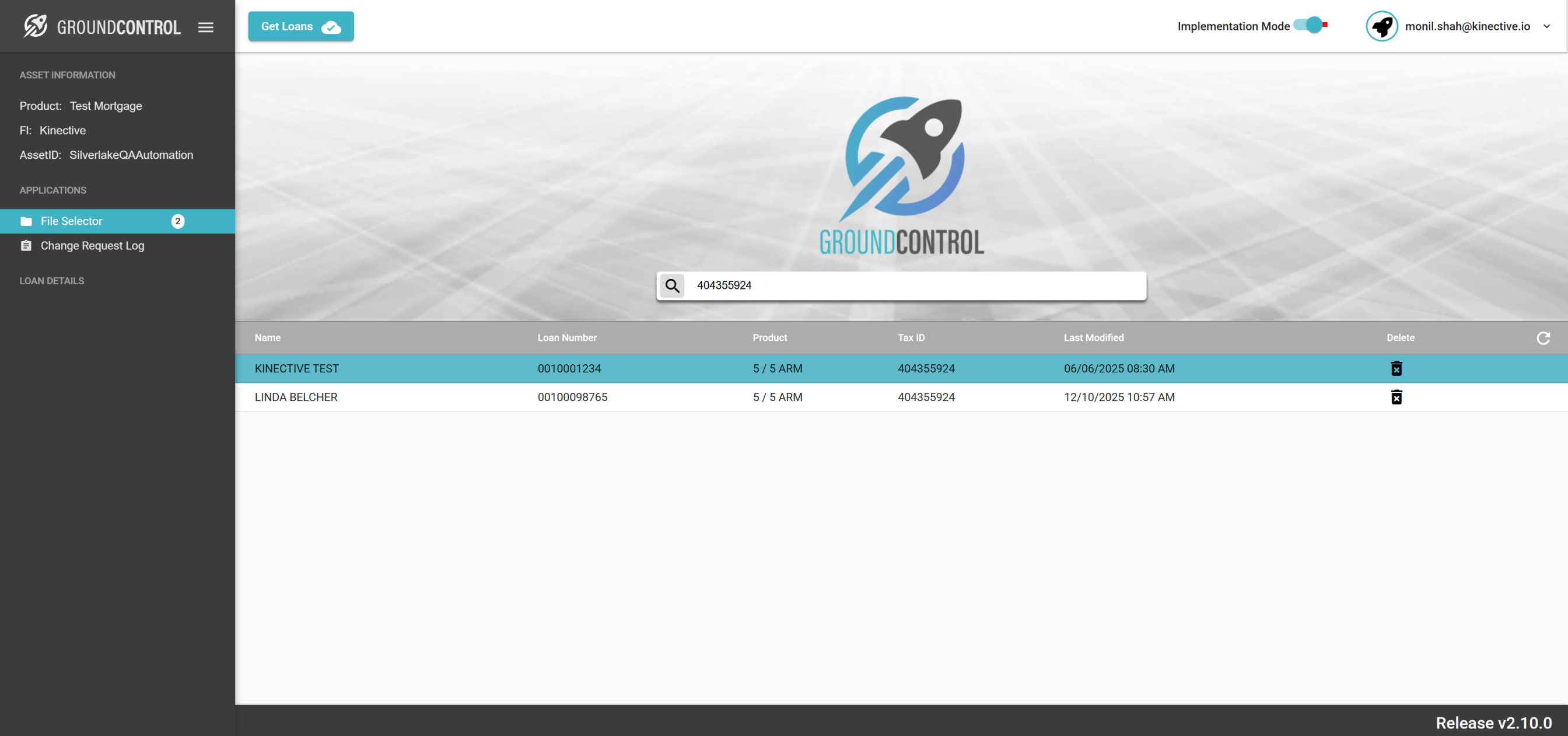Delete the LINDA BELCHER loan row

tap(1396, 397)
